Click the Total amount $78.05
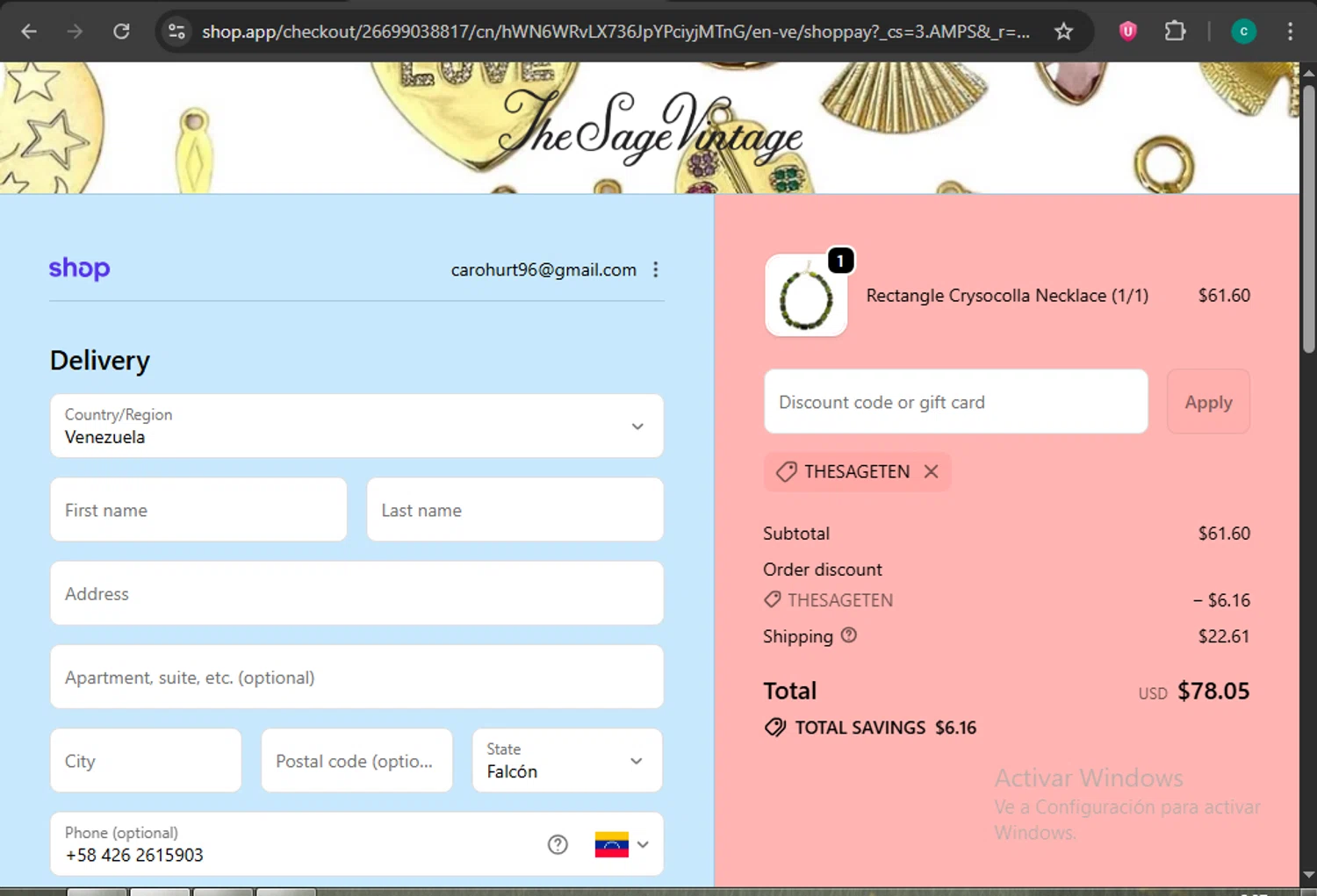 coord(1213,691)
